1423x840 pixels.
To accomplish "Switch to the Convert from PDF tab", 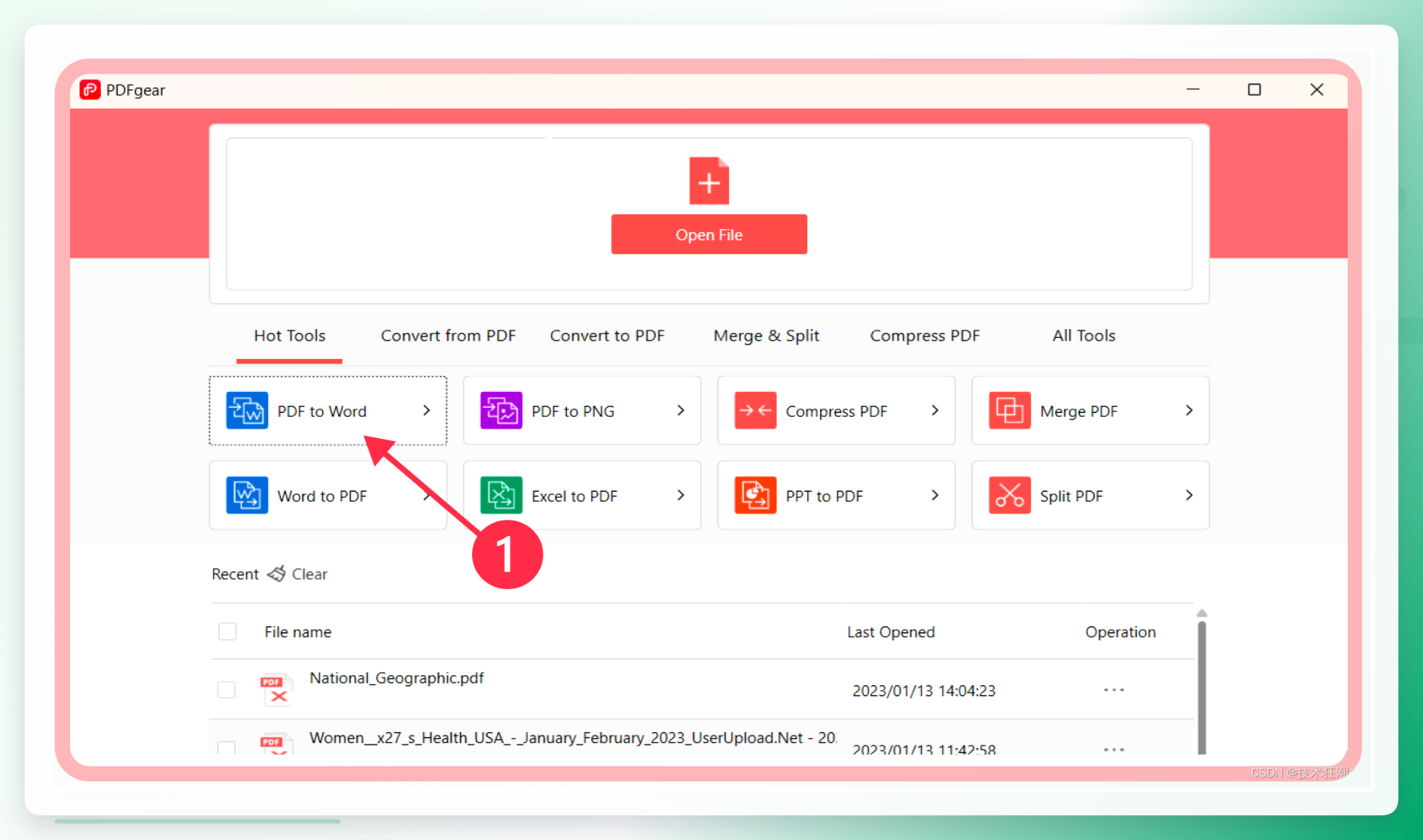I will point(448,336).
